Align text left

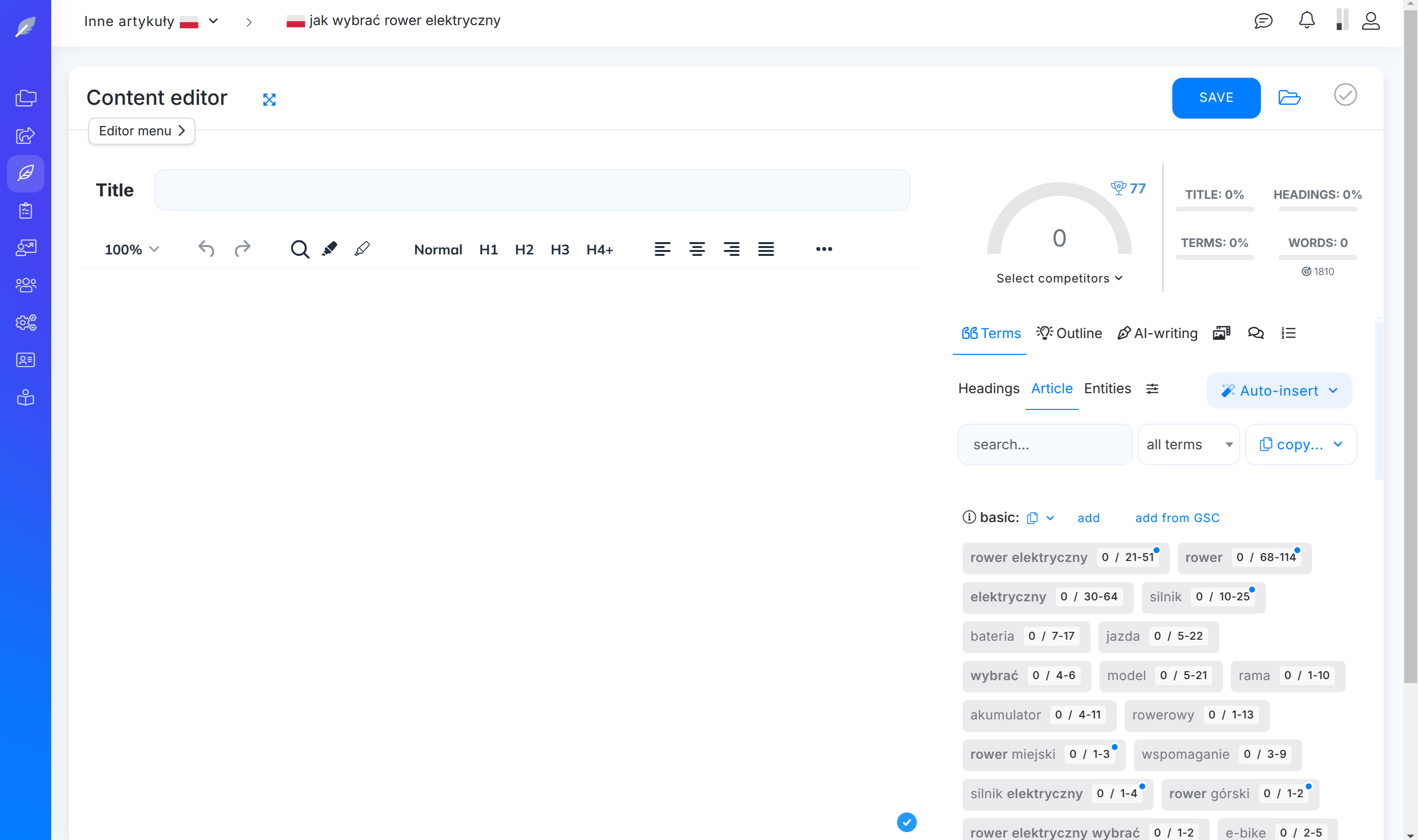[663, 249]
